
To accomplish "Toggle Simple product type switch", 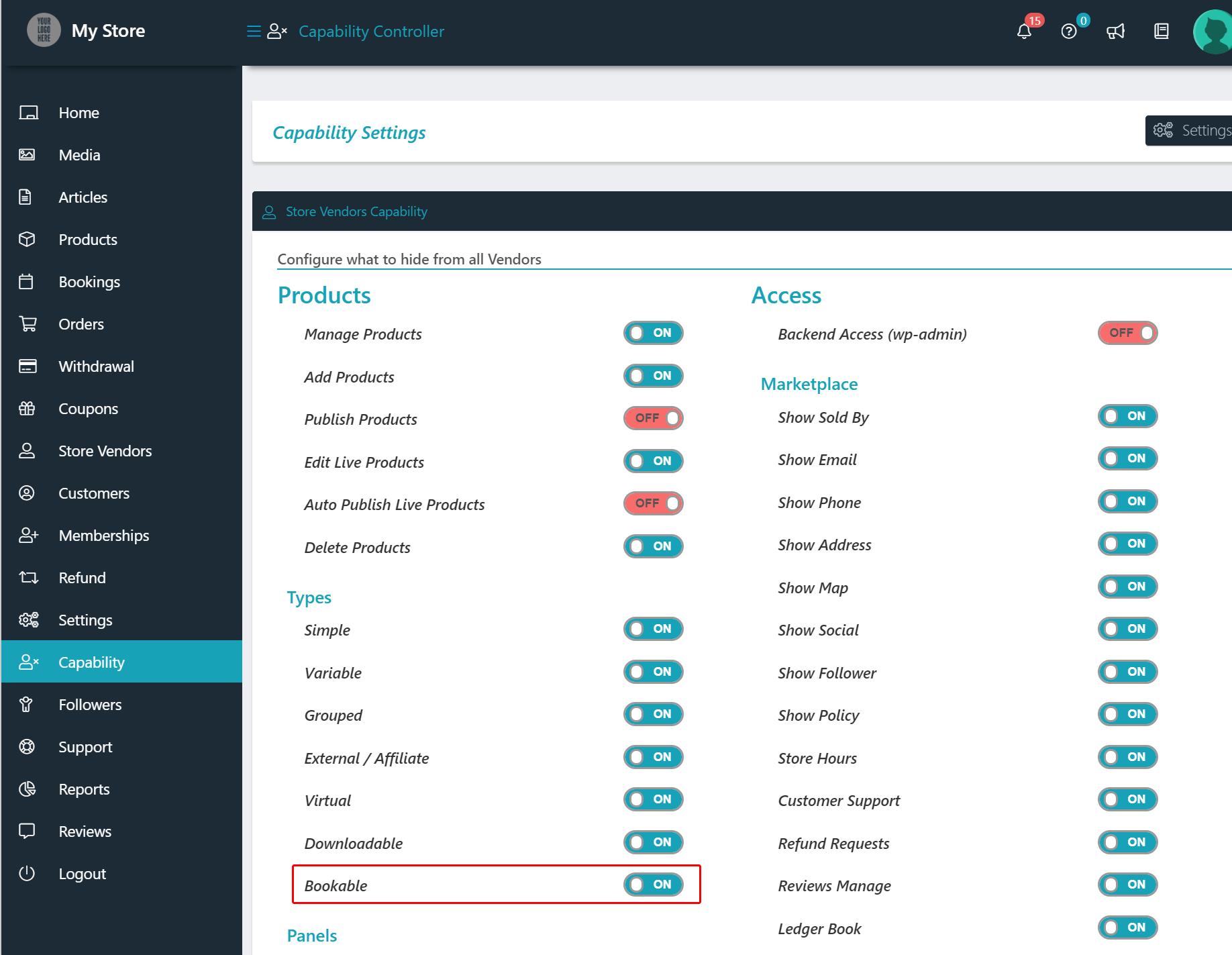I will (653, 629).
